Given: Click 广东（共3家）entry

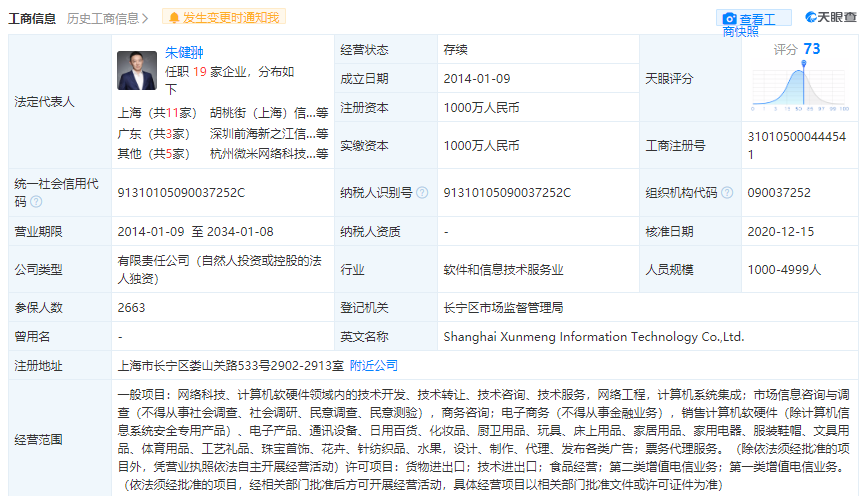Looking at the screenshot, I should [153, 134].
